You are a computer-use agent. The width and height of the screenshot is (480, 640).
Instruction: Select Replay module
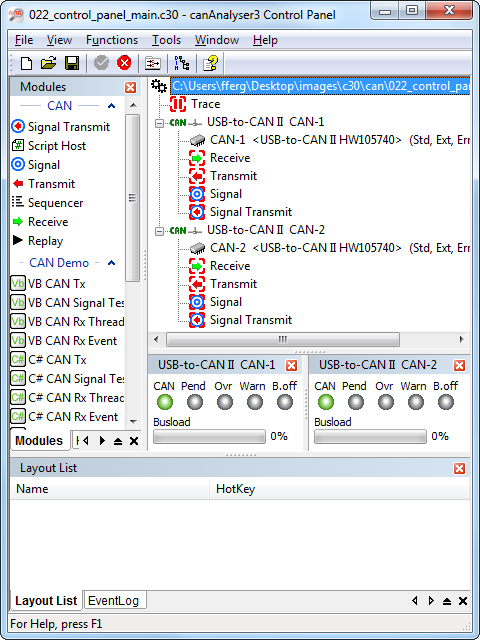pos(38,241)
